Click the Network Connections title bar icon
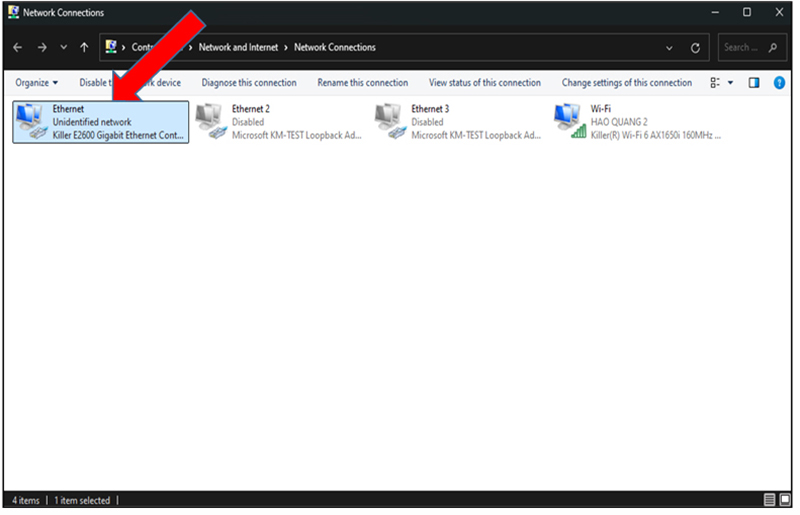Screen dimensions: 800x515 point(13,12)
